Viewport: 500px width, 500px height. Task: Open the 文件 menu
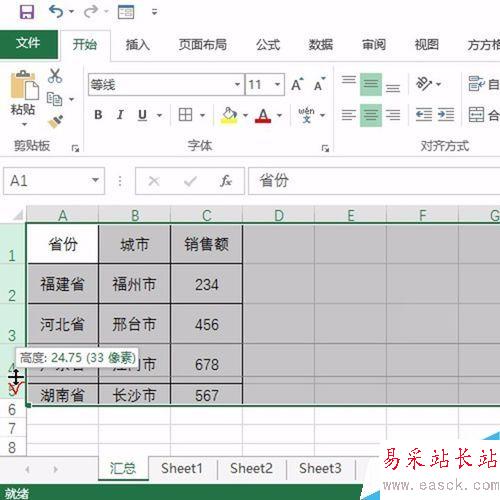(29, 44)
